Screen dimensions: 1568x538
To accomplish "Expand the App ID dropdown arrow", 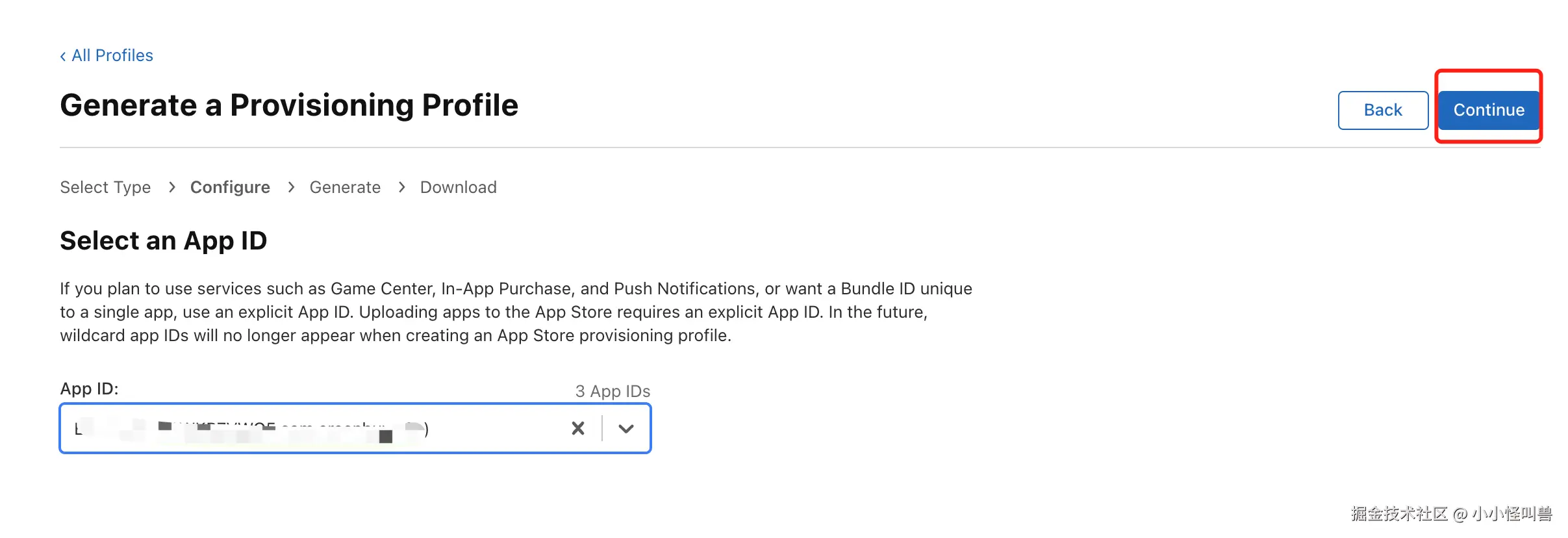I will point(626,429).
